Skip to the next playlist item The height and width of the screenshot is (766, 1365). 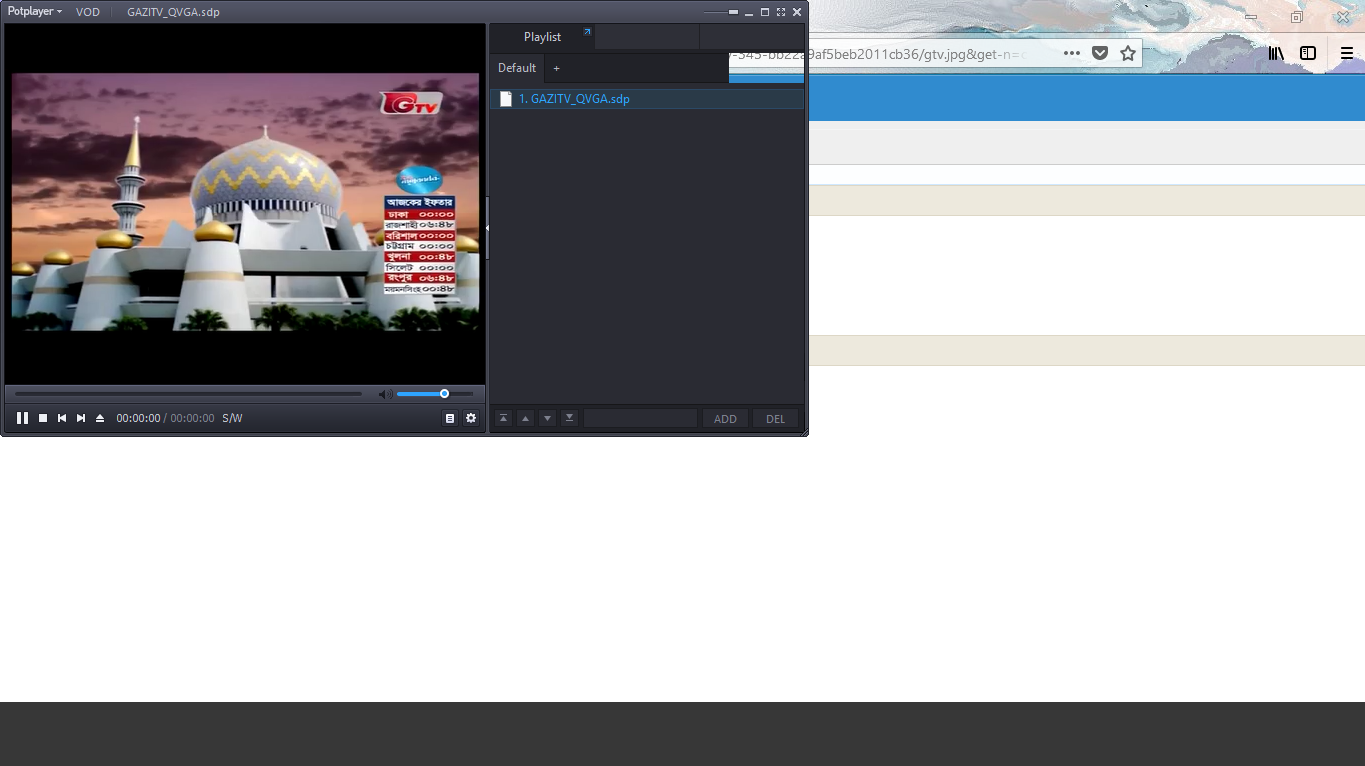[x=81, y=418]
